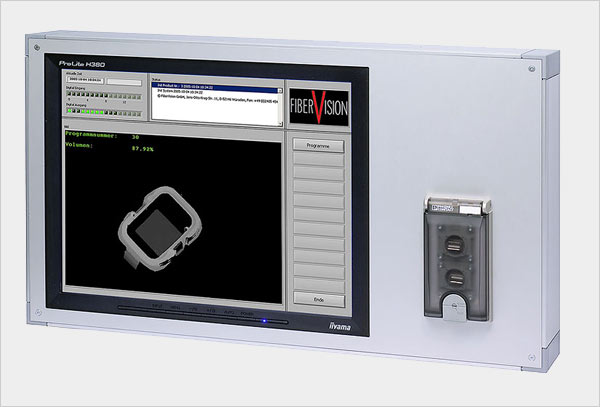Click the Digital Eingang indicator row
Image resolution: width=600 pixels, height=407 pixels.
pyautogui.click(x=103, y=98)
